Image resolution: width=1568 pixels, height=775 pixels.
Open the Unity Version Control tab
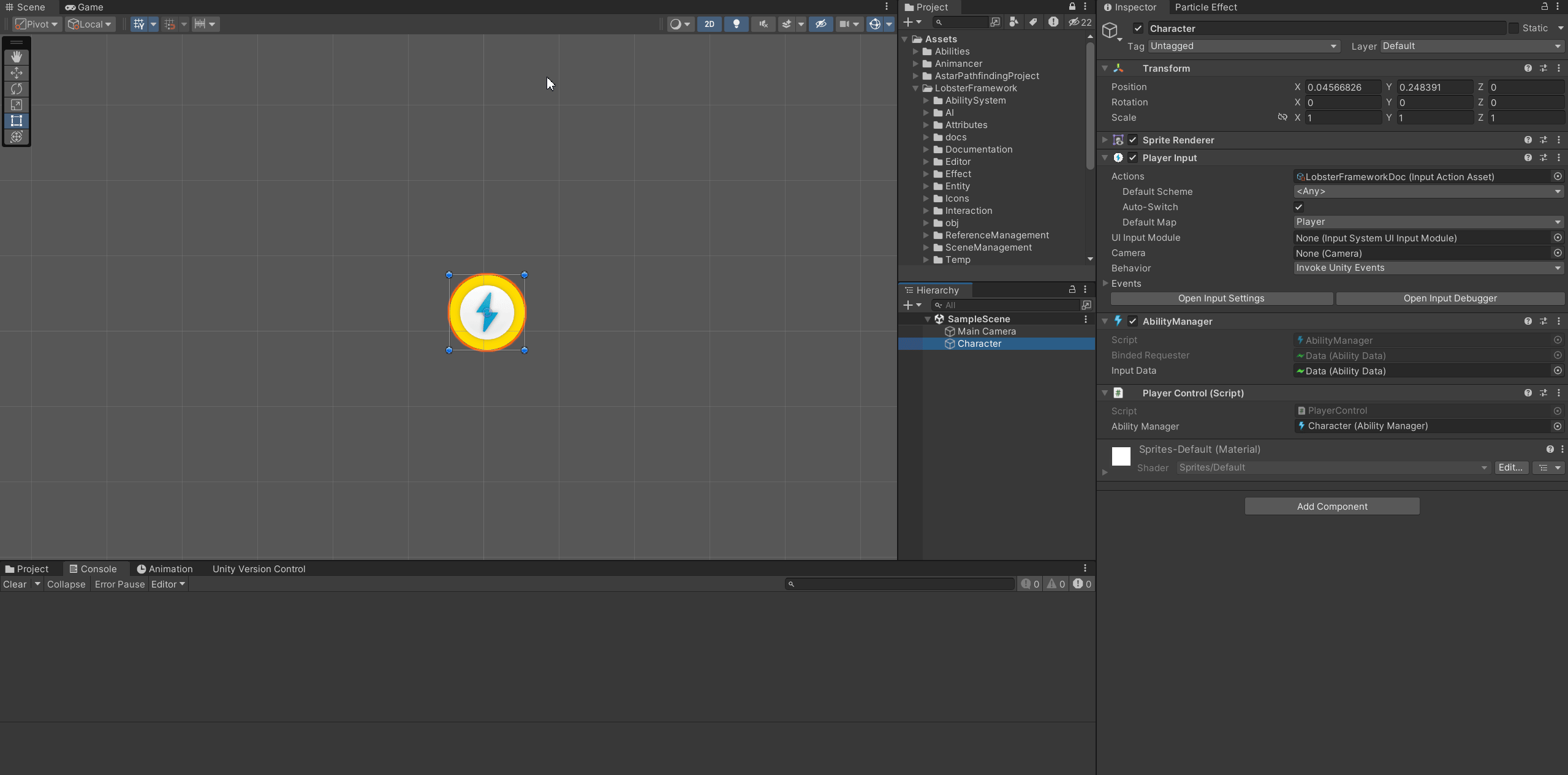click(x=259, y=569)
